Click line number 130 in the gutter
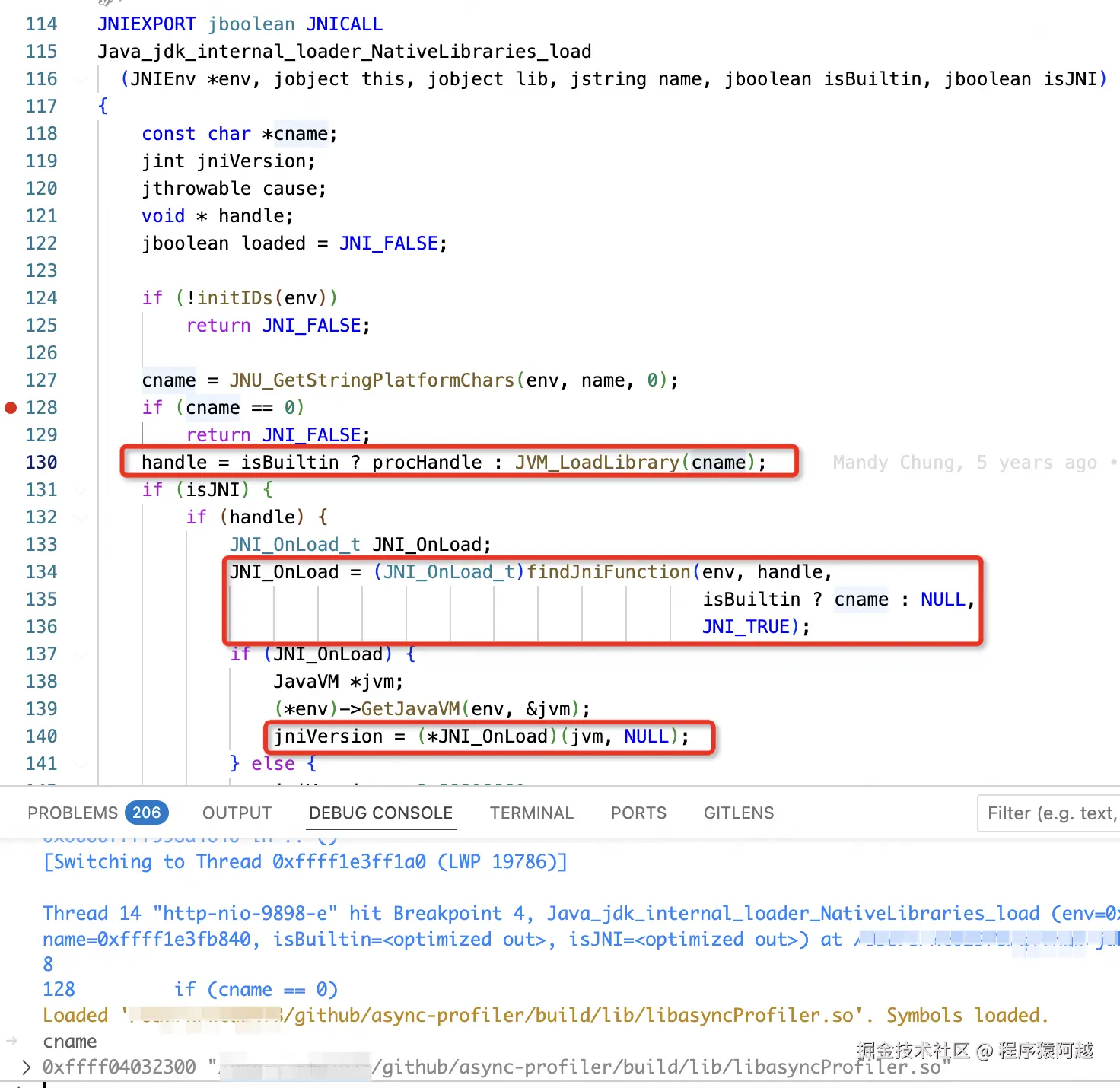 pyautogui.click(x=41, y=463)
